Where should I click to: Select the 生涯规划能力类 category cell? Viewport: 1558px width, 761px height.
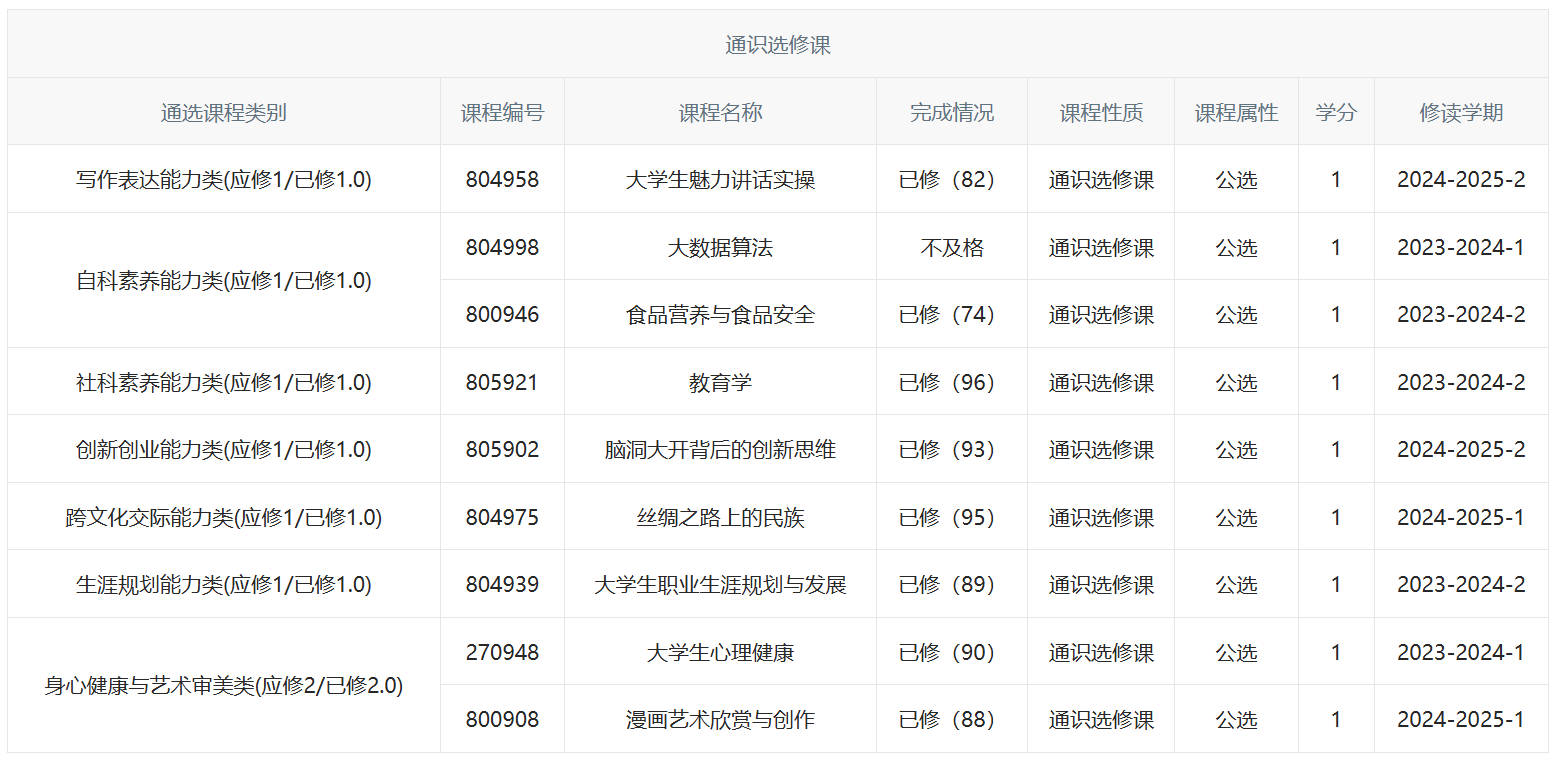[223, 585]
